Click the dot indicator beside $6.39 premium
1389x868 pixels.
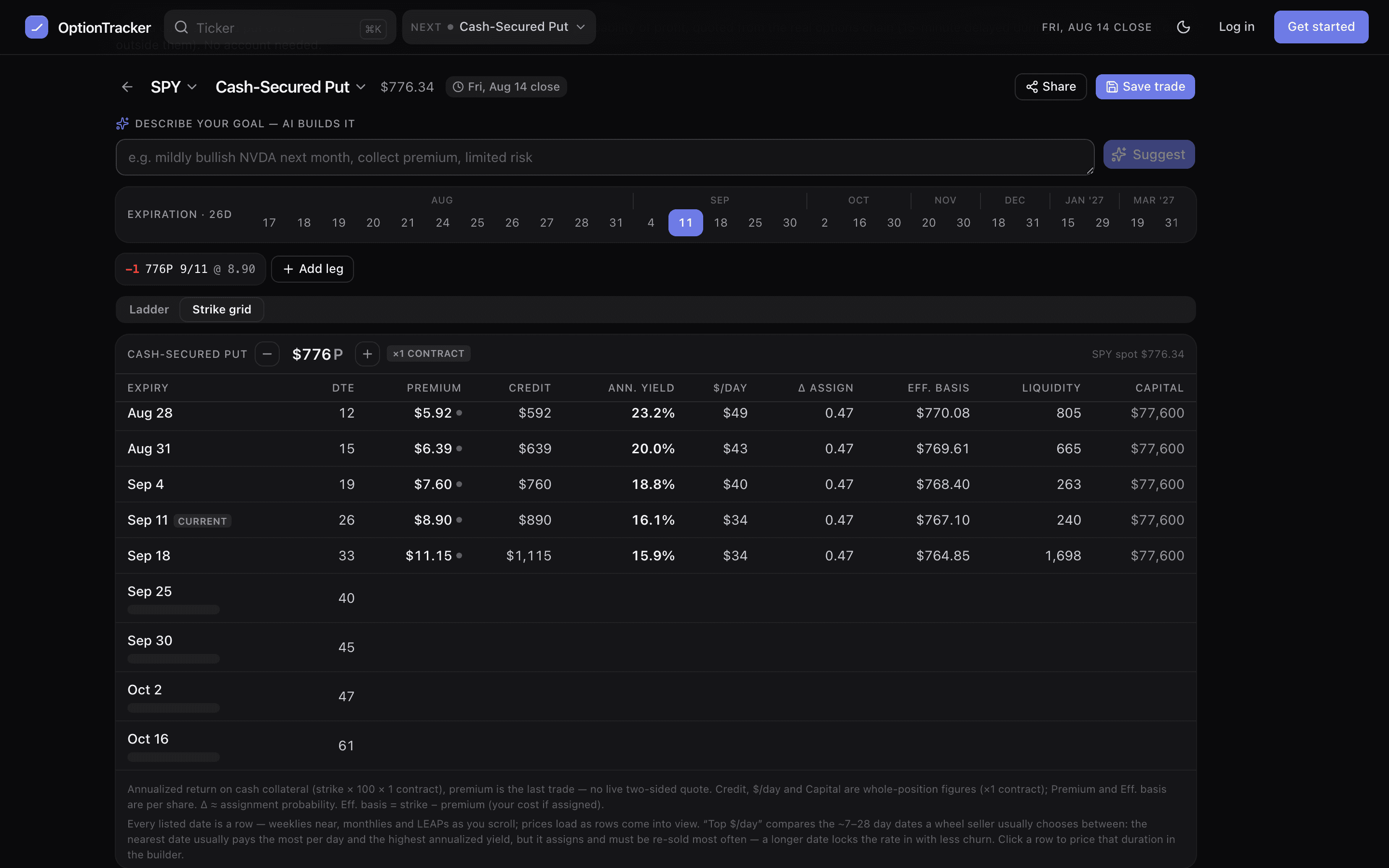pos(459,448)
